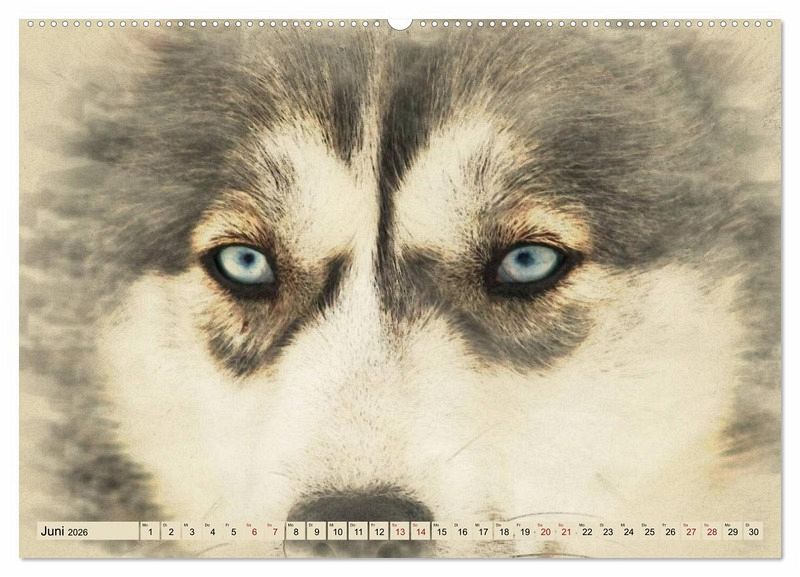Select Sunday day 28 in red

coord(712,531)
